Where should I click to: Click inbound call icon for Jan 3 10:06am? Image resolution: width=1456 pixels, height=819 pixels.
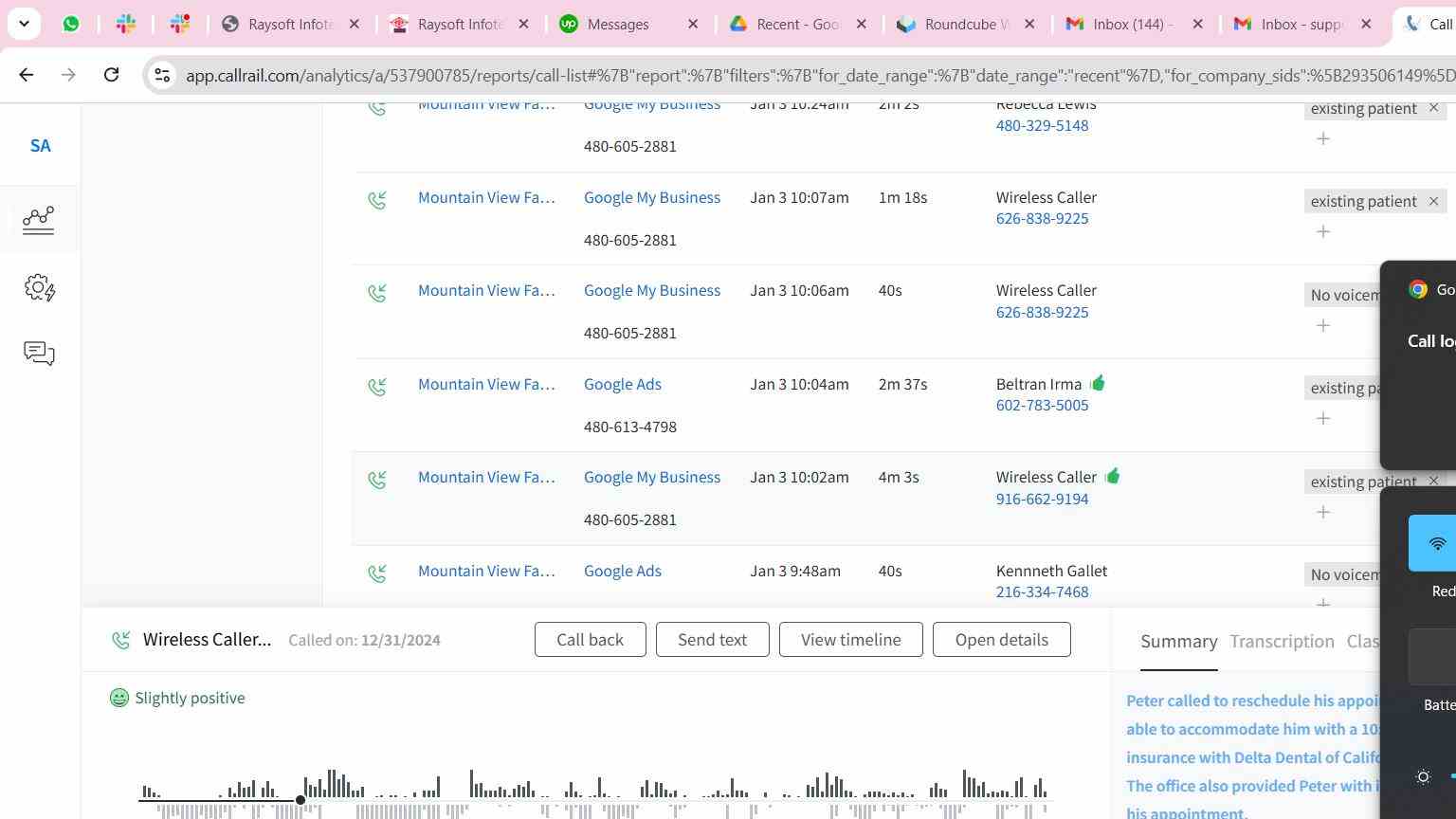pos(377,293)
